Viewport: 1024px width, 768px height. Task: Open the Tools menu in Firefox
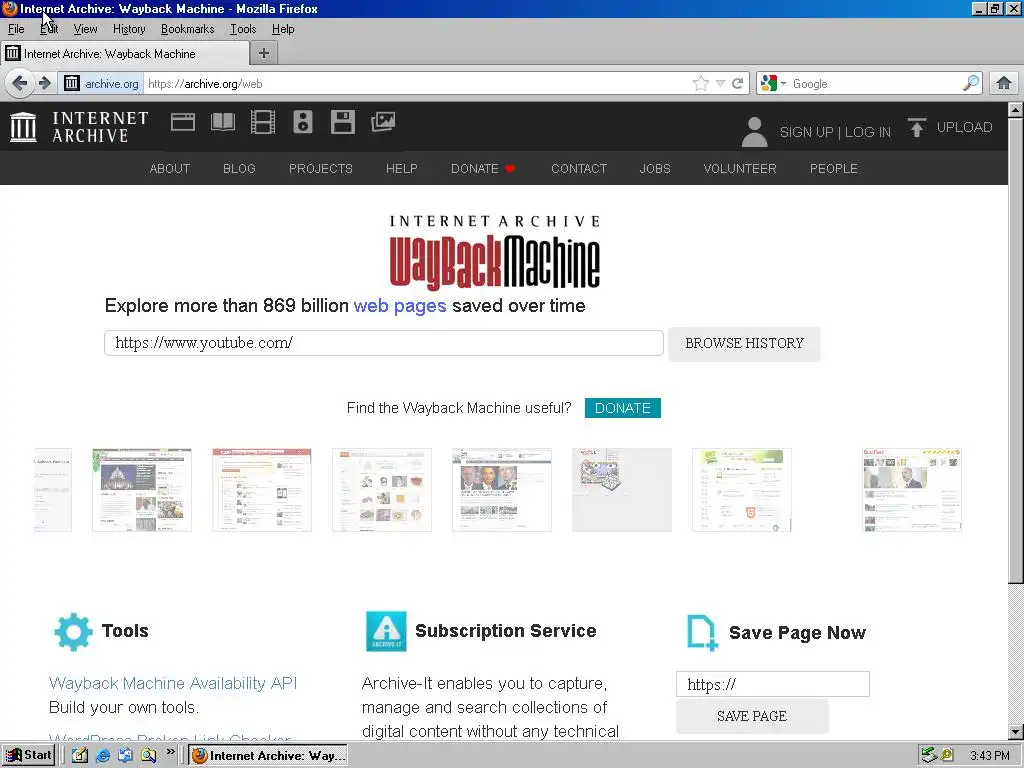(243, 29)
